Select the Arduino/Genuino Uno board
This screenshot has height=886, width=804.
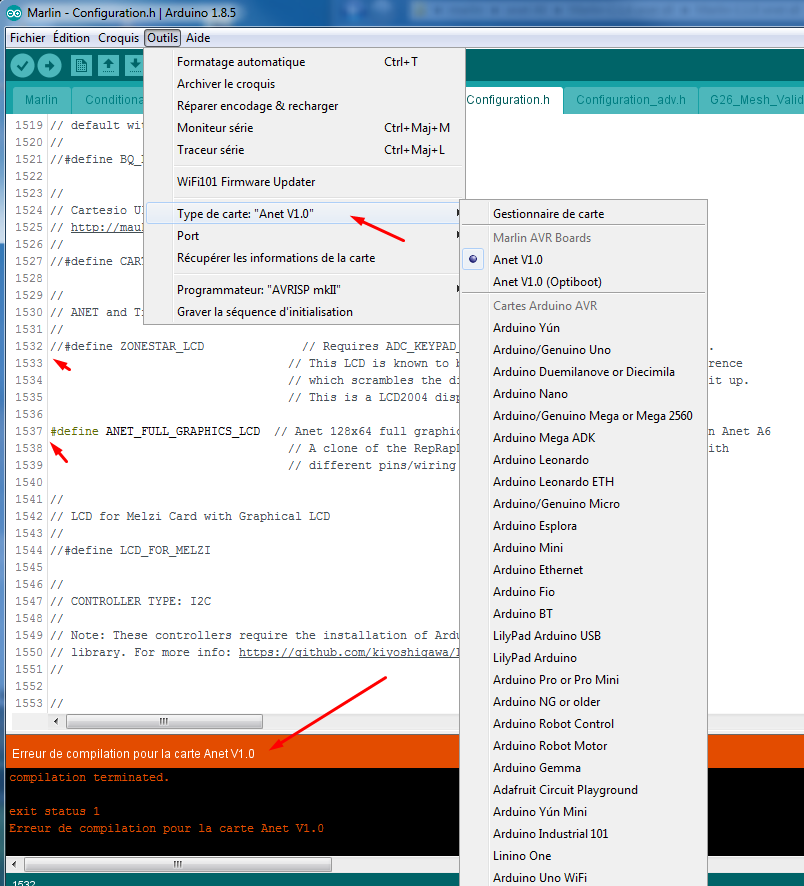[584, 350]
